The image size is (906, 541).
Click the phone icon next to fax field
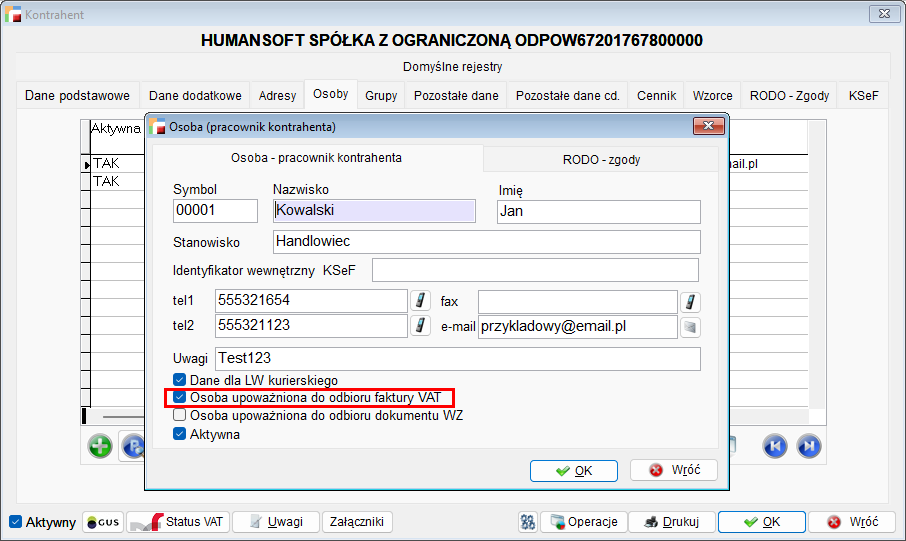tap(690, 301)
